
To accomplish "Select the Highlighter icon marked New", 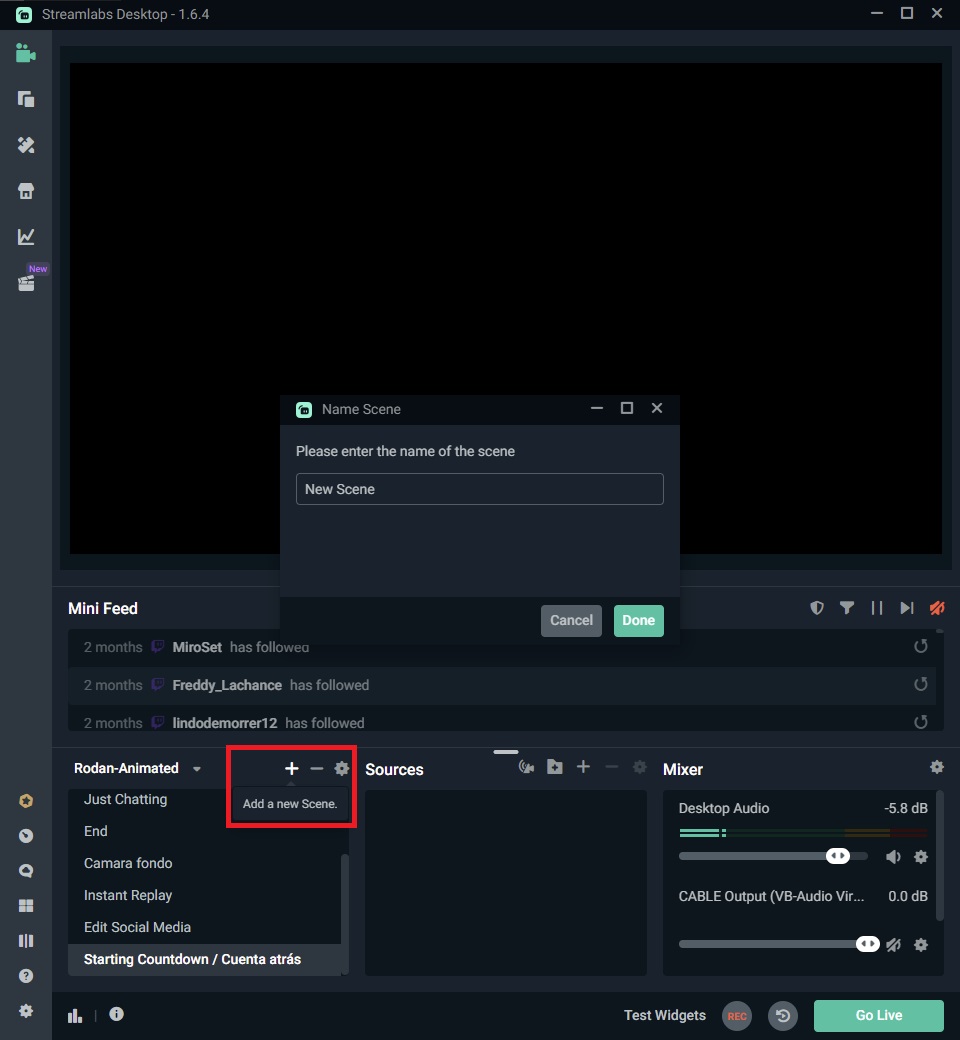I will tap(25, 283).
